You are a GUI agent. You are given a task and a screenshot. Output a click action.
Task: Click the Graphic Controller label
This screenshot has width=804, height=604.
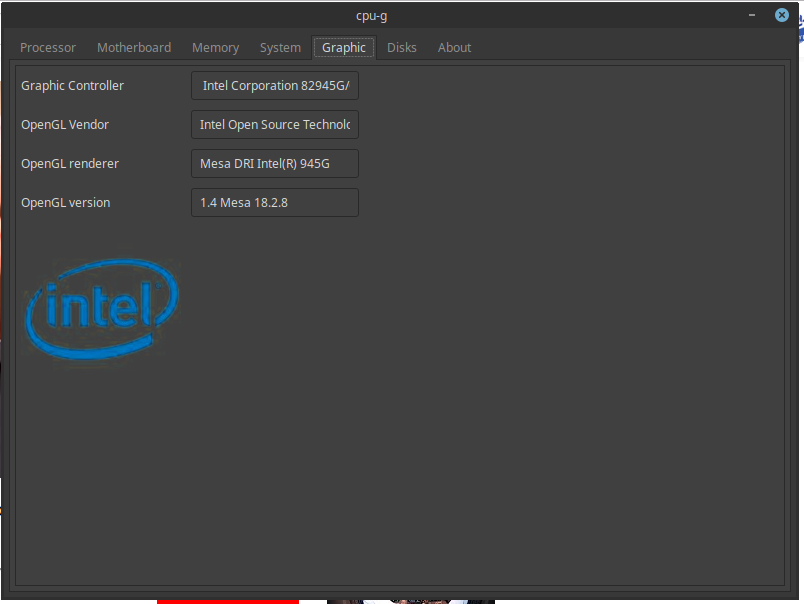click(x=72, y=86)
